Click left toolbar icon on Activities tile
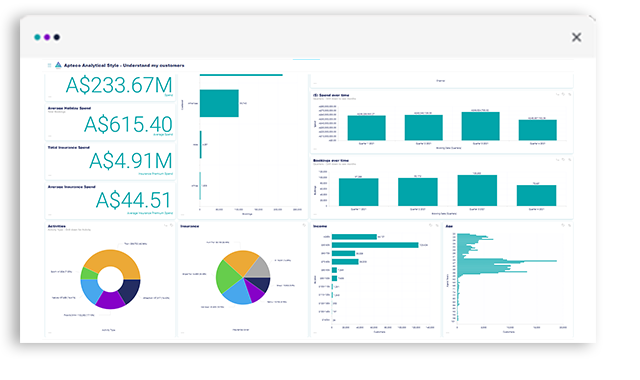 coord(166,225)
